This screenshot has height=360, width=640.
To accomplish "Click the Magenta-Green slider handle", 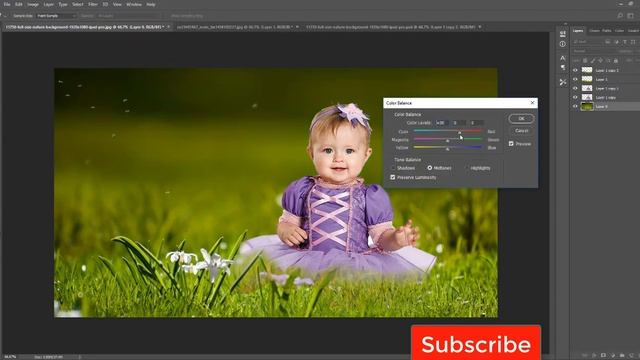I will pos(448,141).
